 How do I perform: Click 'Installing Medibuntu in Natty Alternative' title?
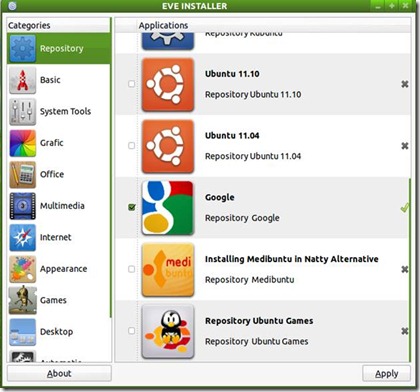[292, 259]
